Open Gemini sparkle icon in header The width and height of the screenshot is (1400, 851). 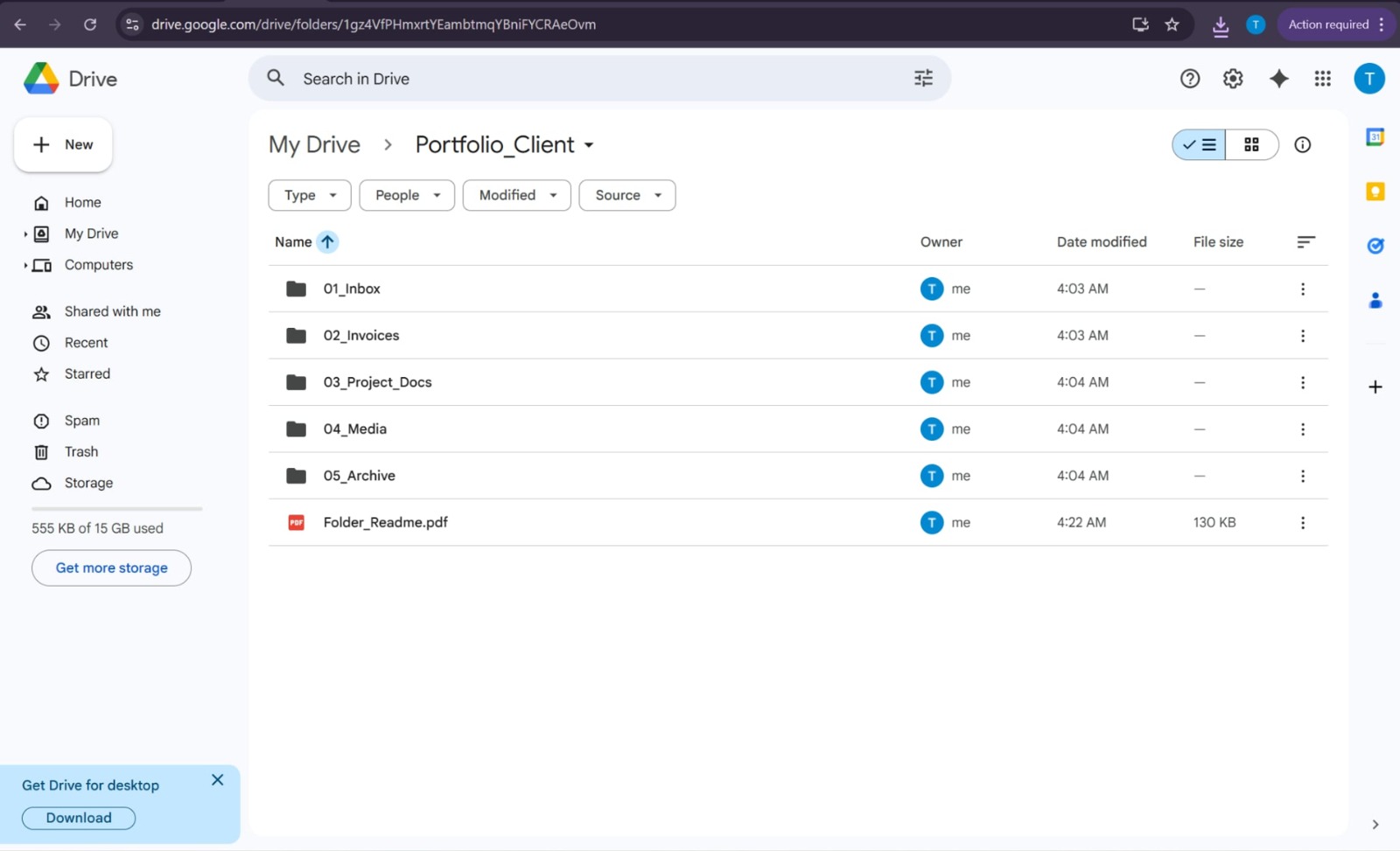pos(1278,79)
